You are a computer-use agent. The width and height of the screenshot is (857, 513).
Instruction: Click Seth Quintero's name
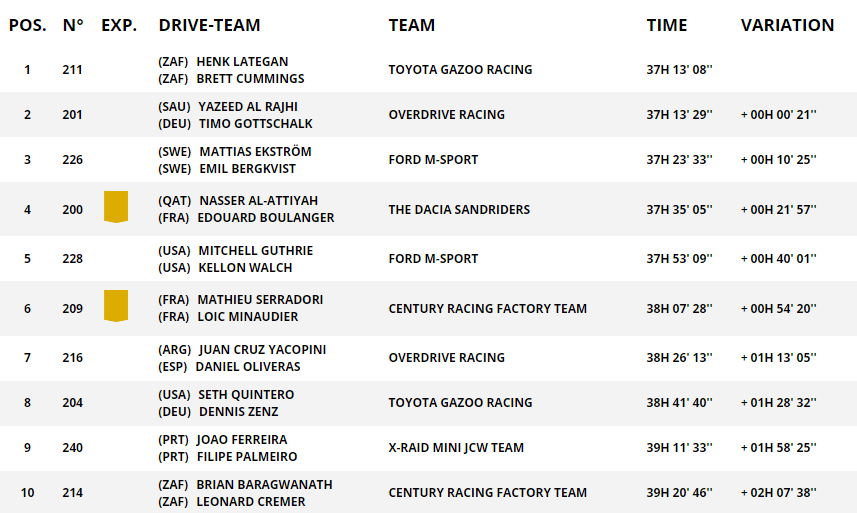click(248, 394)
